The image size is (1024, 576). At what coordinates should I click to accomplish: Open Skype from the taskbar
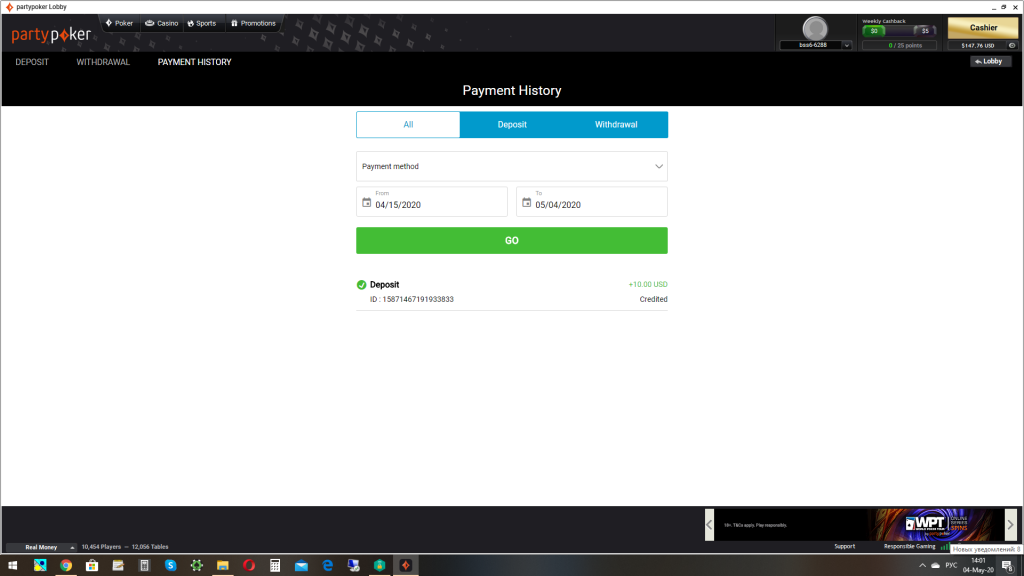tap(170, 565)
